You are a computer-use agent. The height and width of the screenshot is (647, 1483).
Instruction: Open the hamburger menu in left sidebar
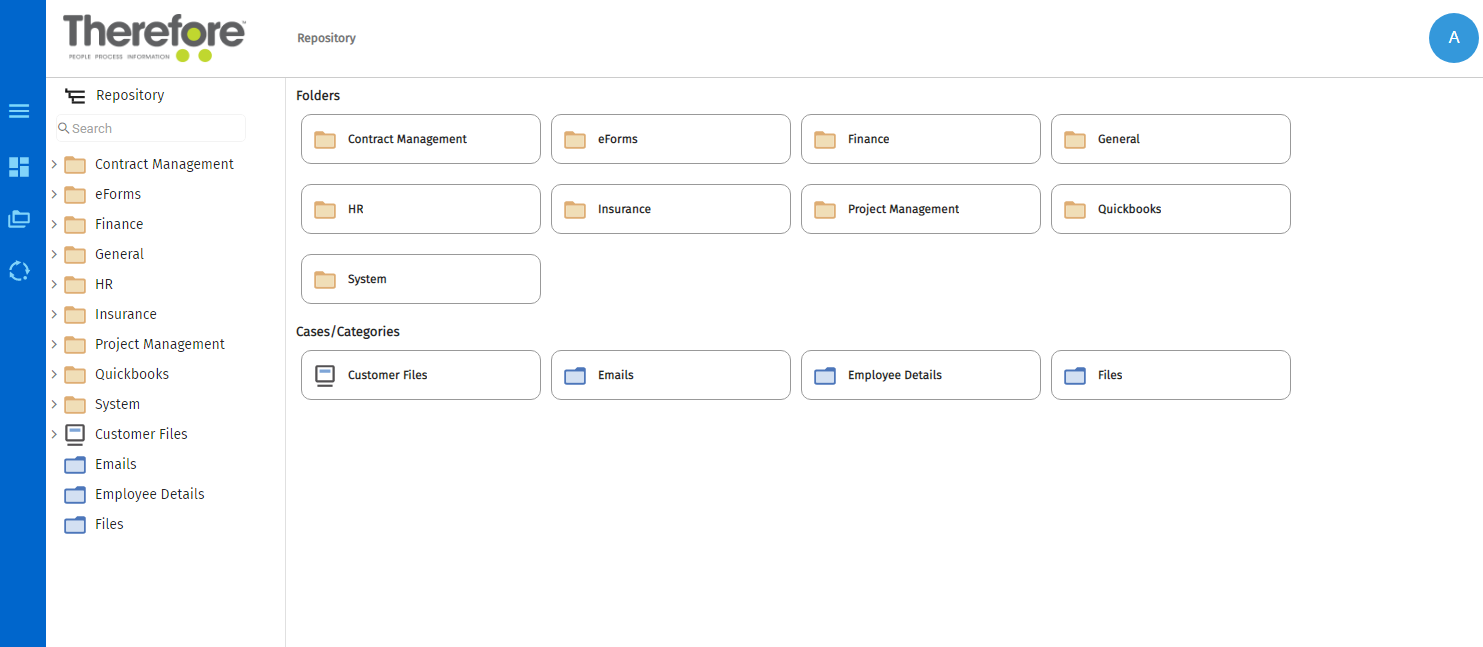pyautogui.click(x=19, y=111)
